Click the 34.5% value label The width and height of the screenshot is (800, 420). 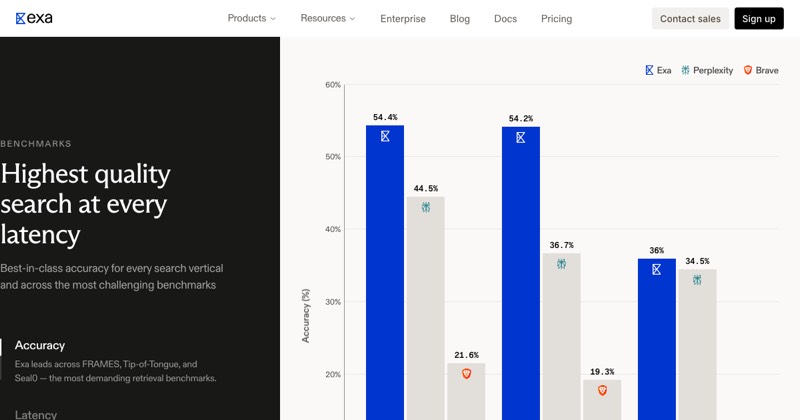697,261
